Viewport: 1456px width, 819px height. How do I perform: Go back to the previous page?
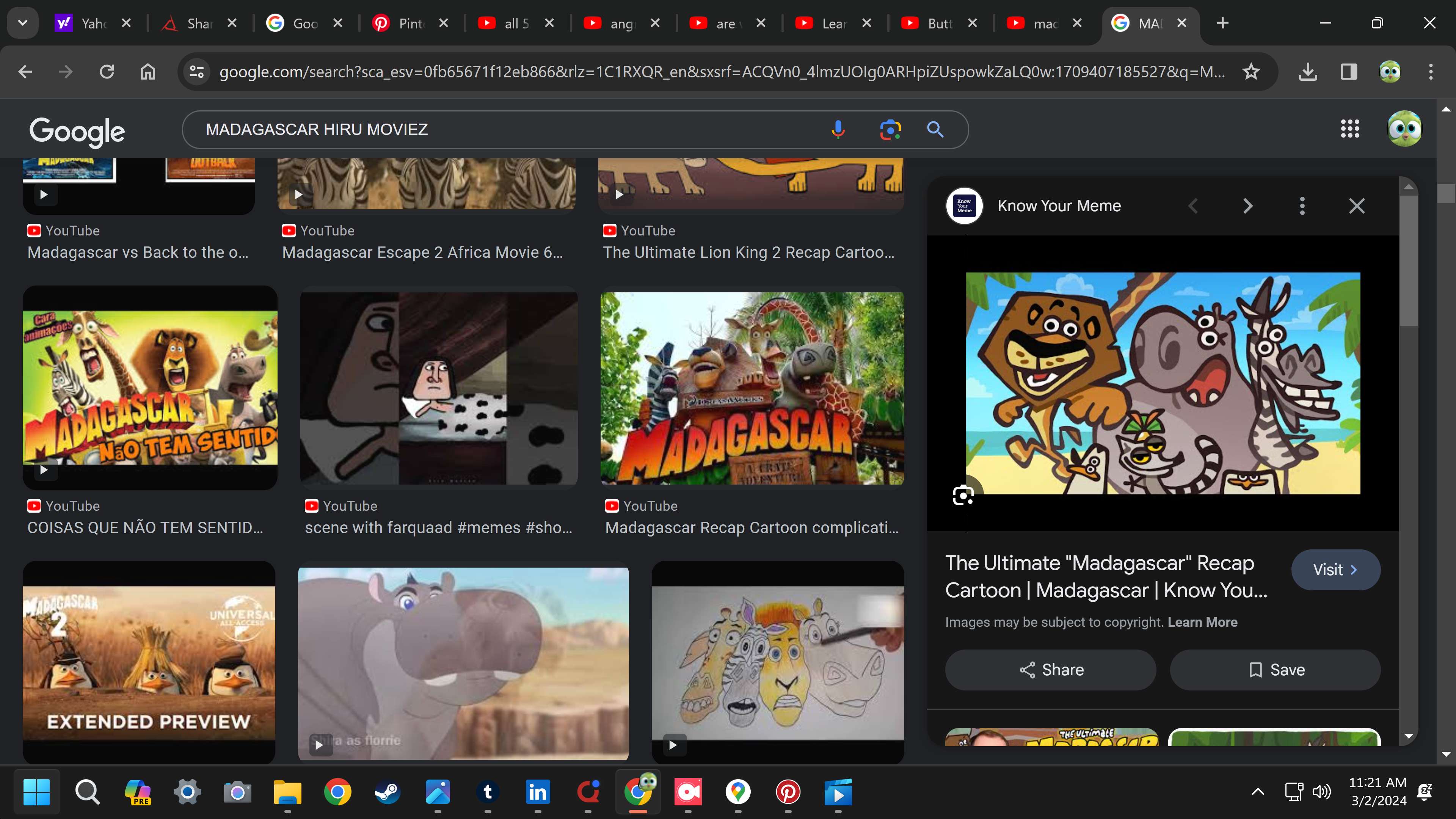[x=25, y=72]
